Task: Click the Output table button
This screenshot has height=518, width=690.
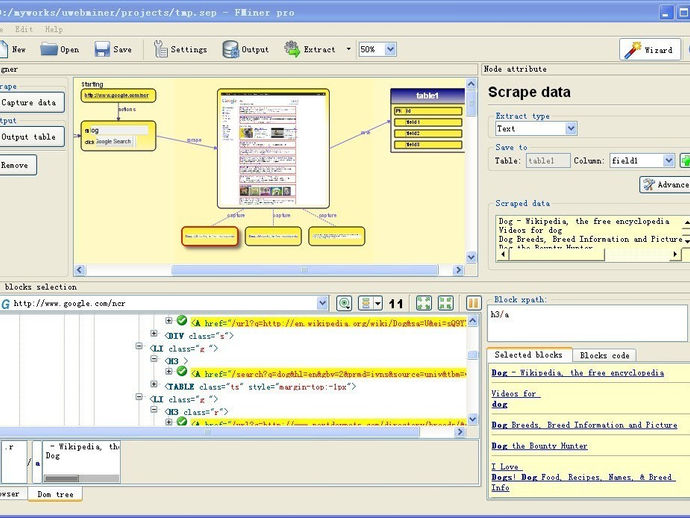Action: [x=31, y=137]
